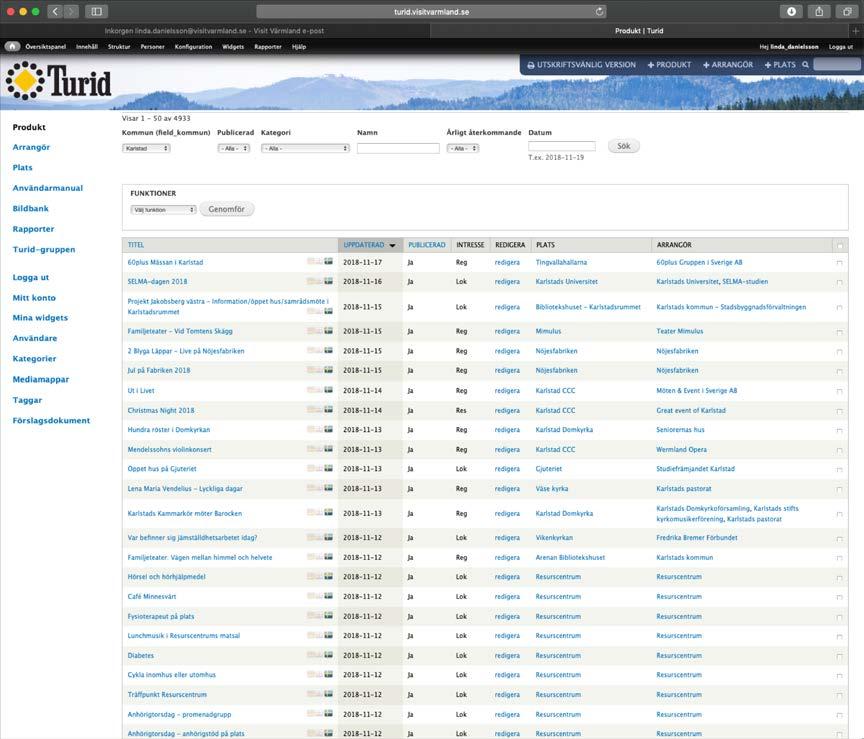
Task: Check the Mendelssohns violinkonsert row checkbox
Action: [839, 450]
